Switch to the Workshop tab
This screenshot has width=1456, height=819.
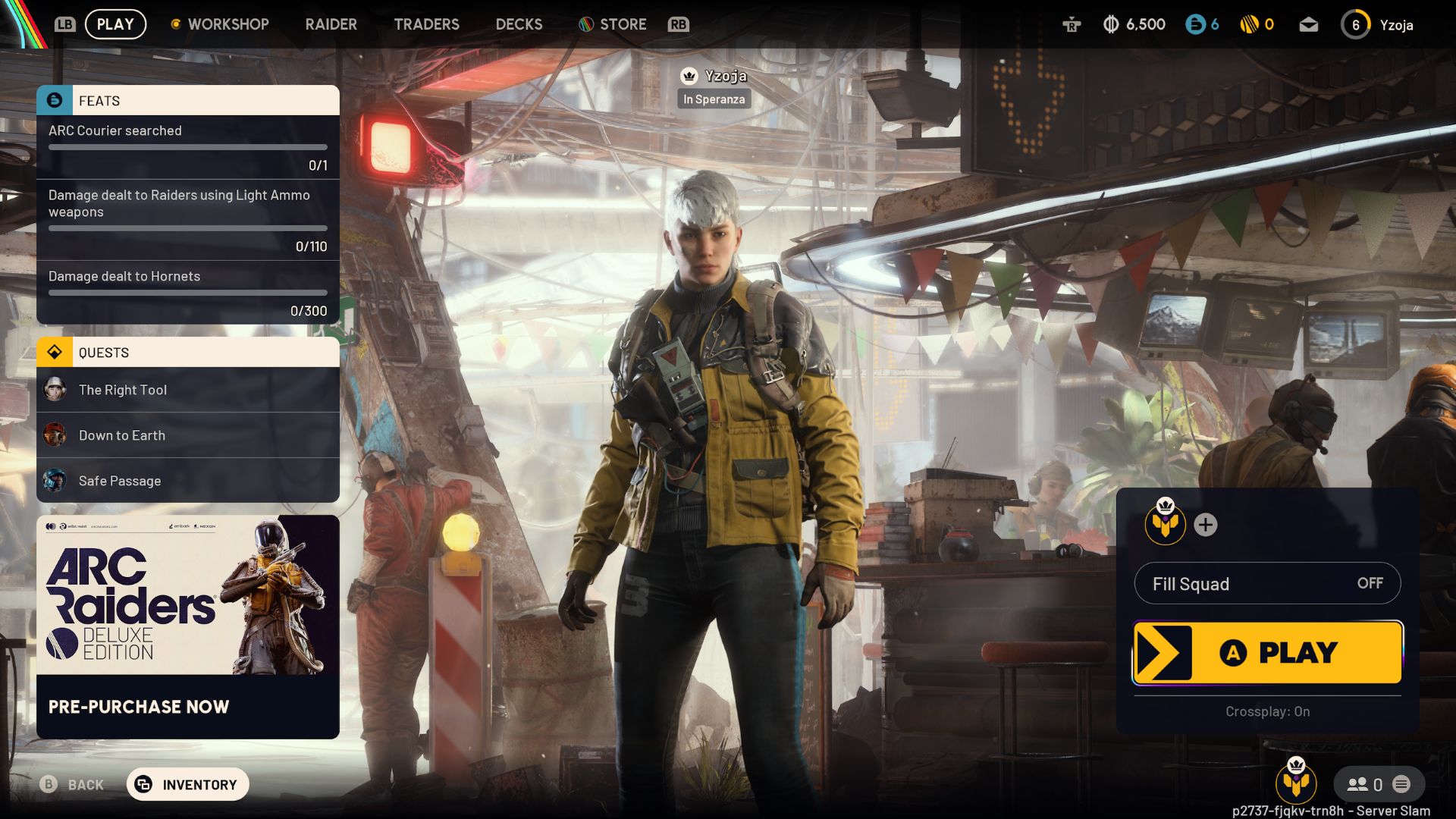[x=227, y=24]
